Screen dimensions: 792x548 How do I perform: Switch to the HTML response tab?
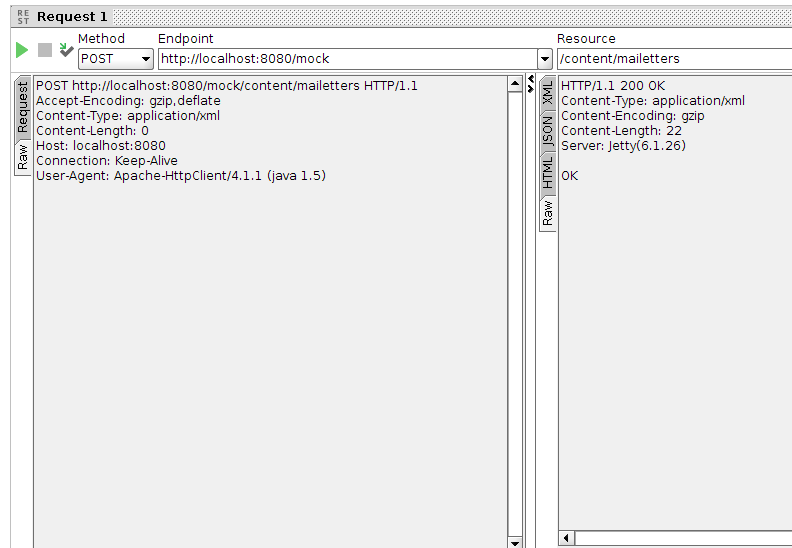(548, 172)
